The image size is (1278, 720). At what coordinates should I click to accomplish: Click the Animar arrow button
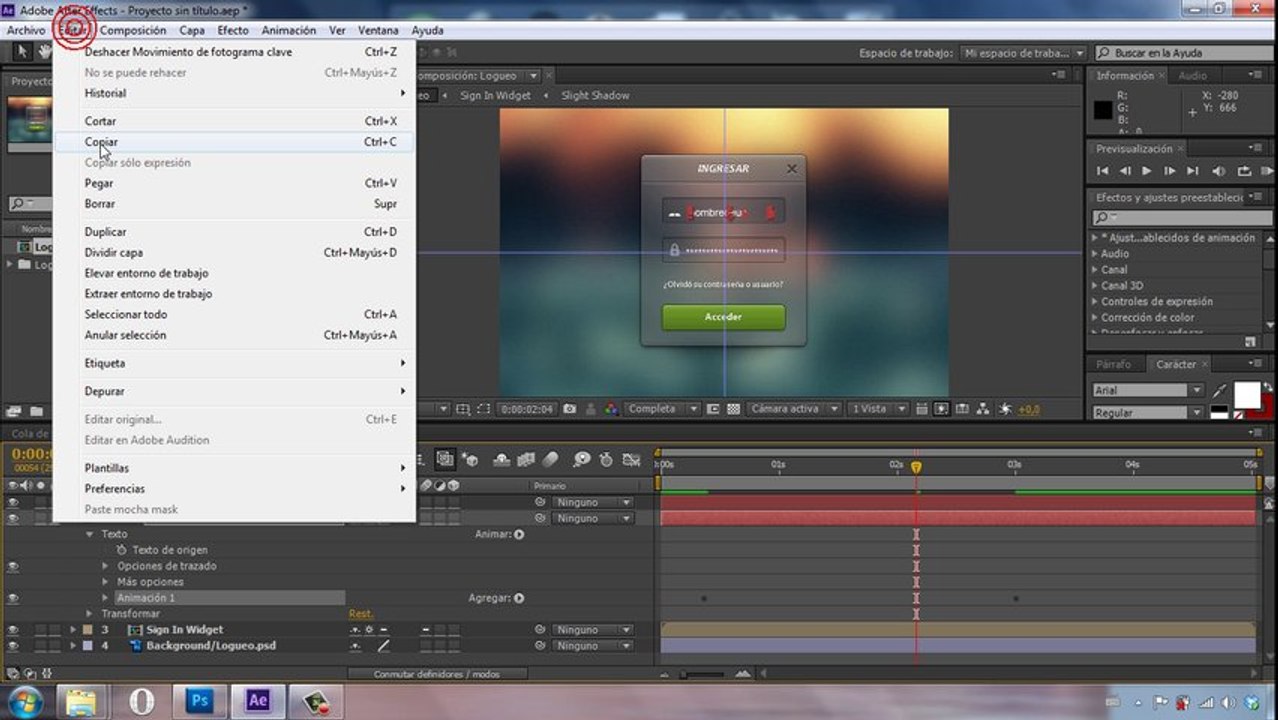point(519,535)
